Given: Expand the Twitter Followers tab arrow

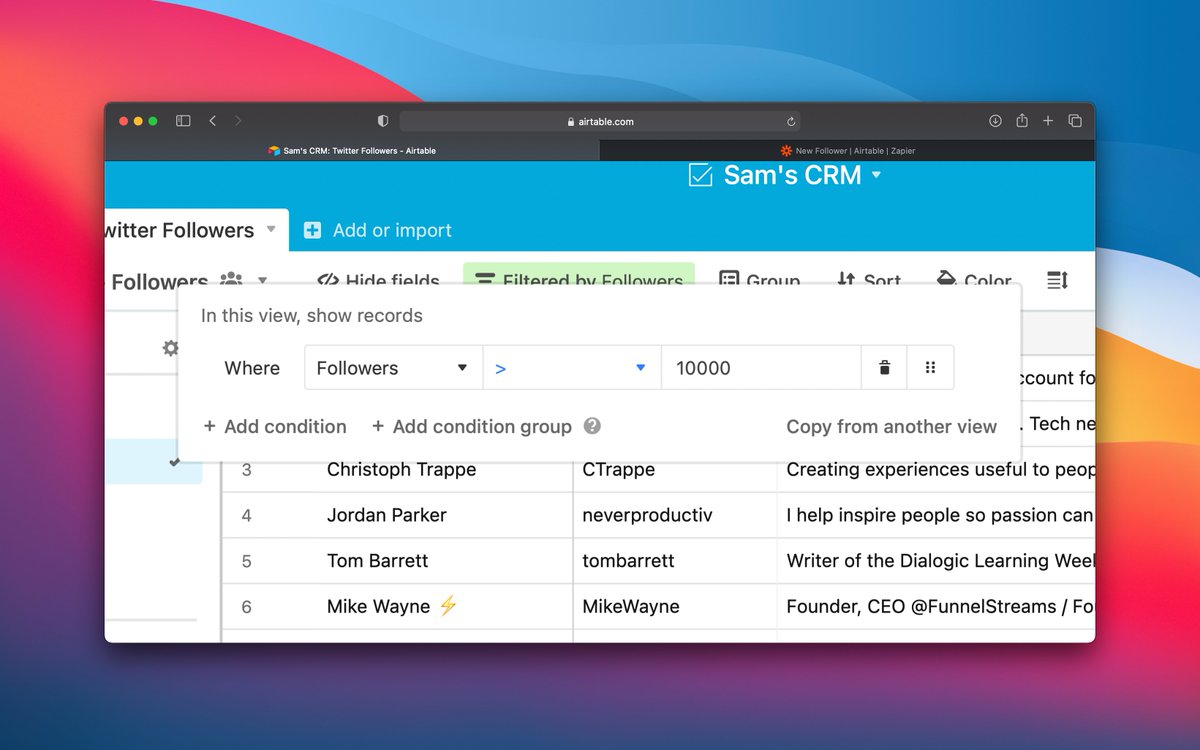Looking at the screenshot, I should [270, 230].
